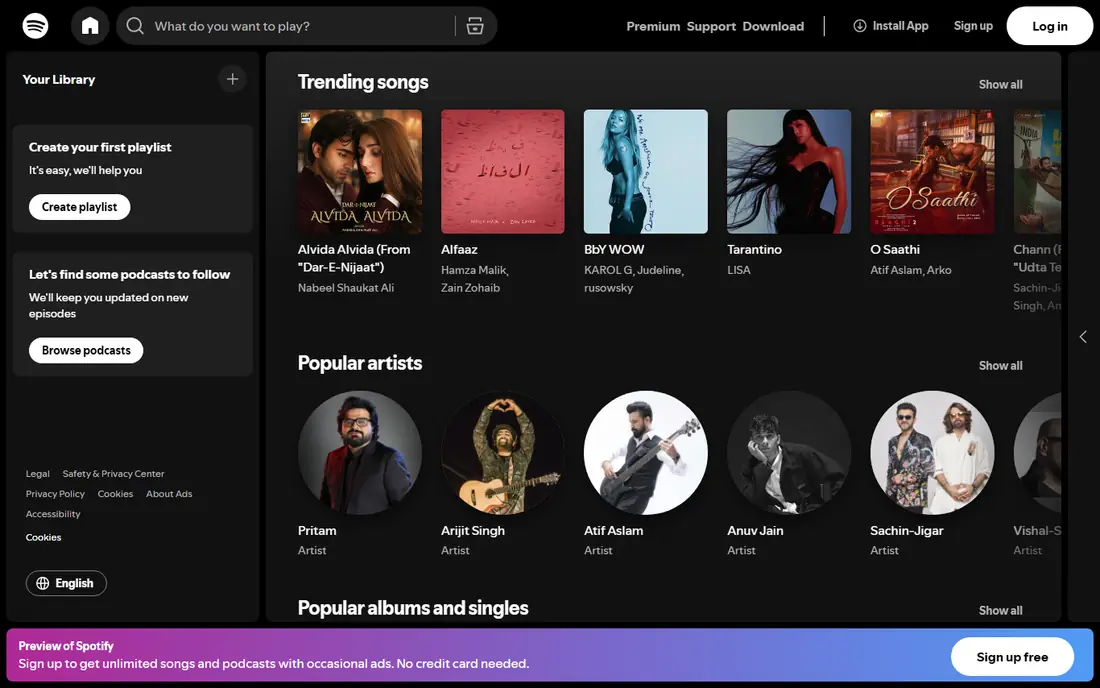The width and height of the screenshot is (1100, 688).
Task: Click the plus icon in Your Library
Action: tap(232, 79)
